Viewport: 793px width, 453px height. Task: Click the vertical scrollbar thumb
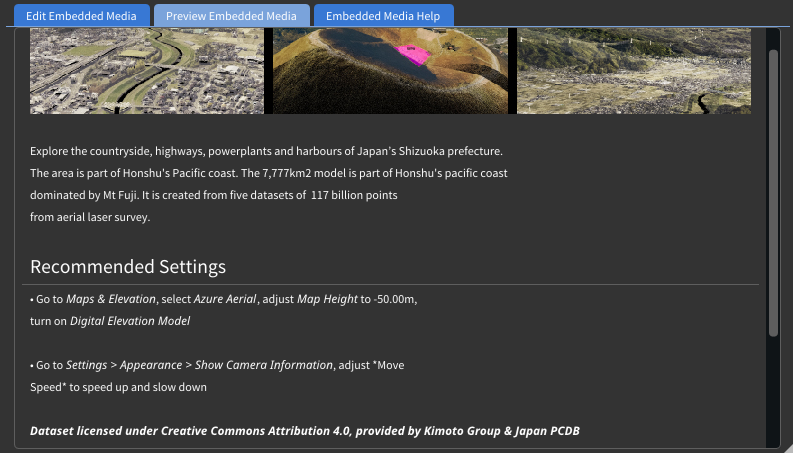click(772, 190)
